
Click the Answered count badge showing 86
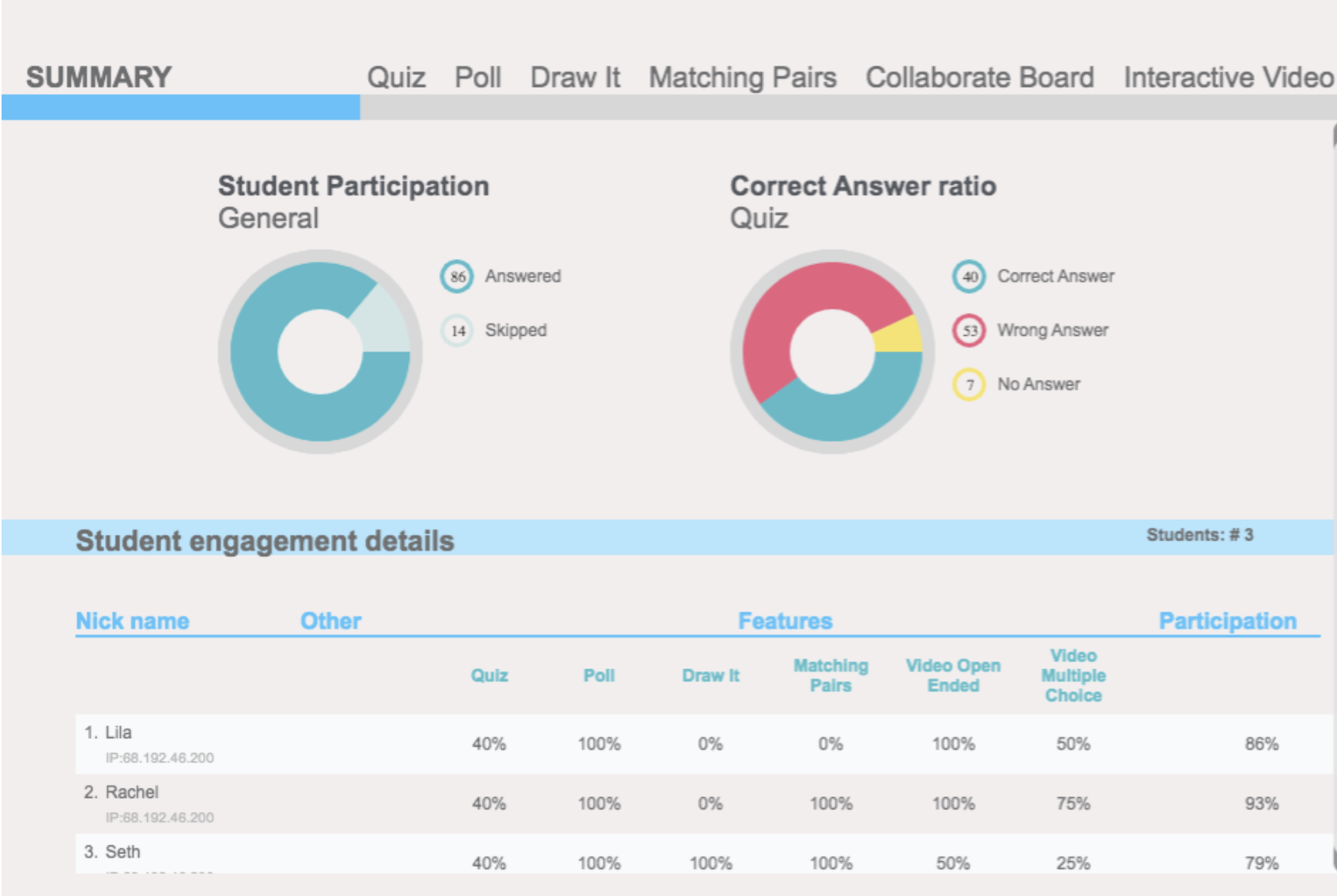pyautogui.click(x=457, y=277)
